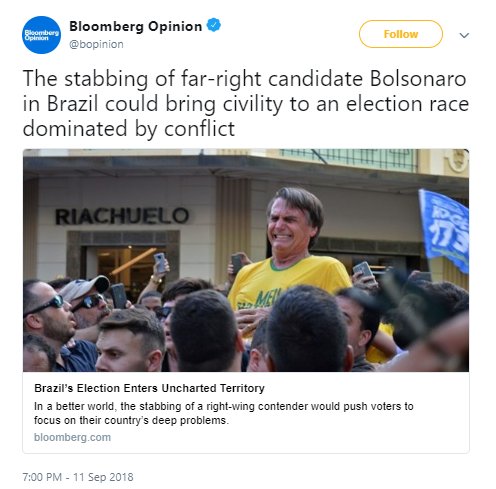Image resolution: width=496 pixels, height=489 pixels.
Task: Open the Bloomberg Opinion profile avatar
Action: [x=41, y=35]
